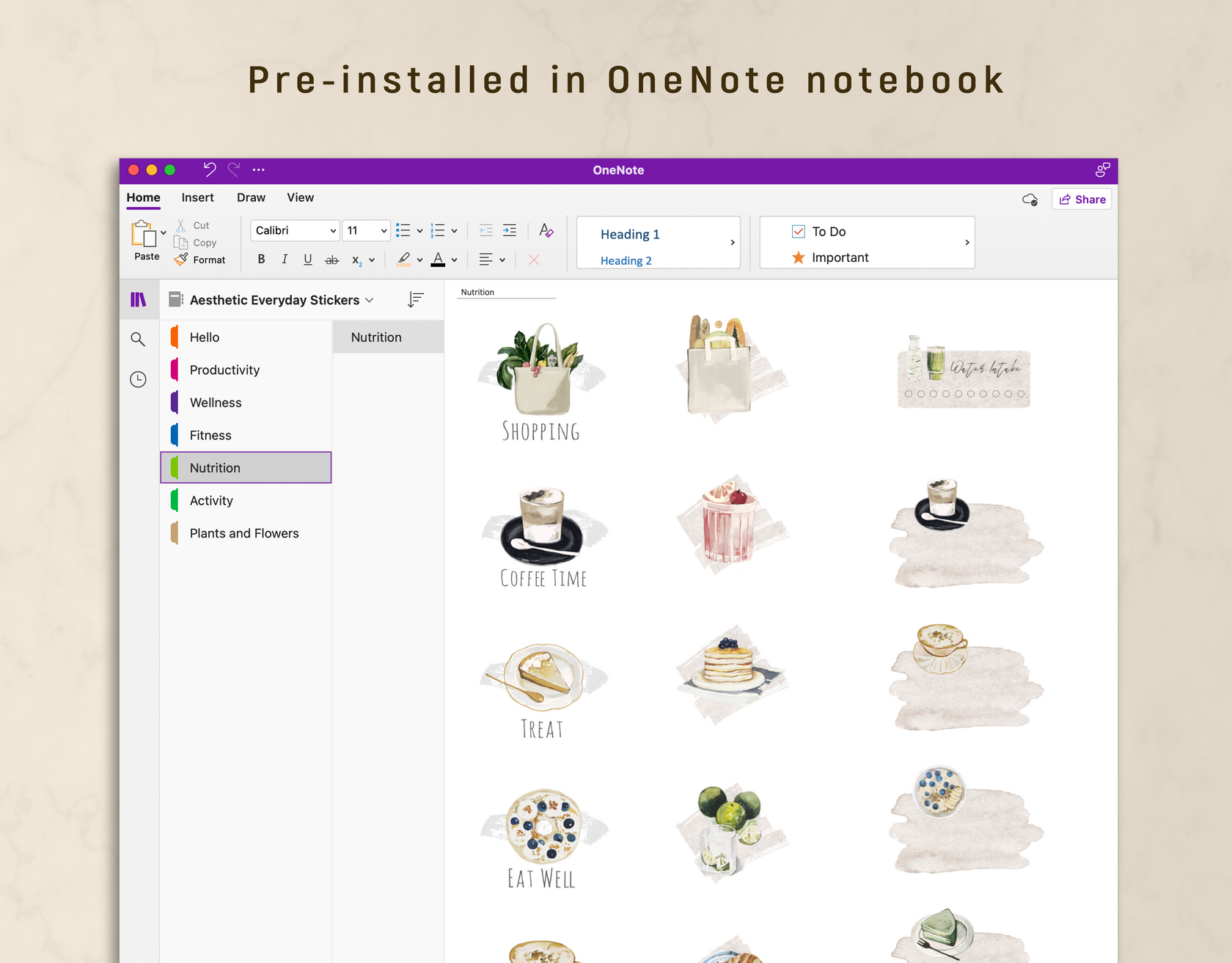Apply strikethrough formatting
The height and width of the screenshot is (963, 1232).
coord(331,259)
